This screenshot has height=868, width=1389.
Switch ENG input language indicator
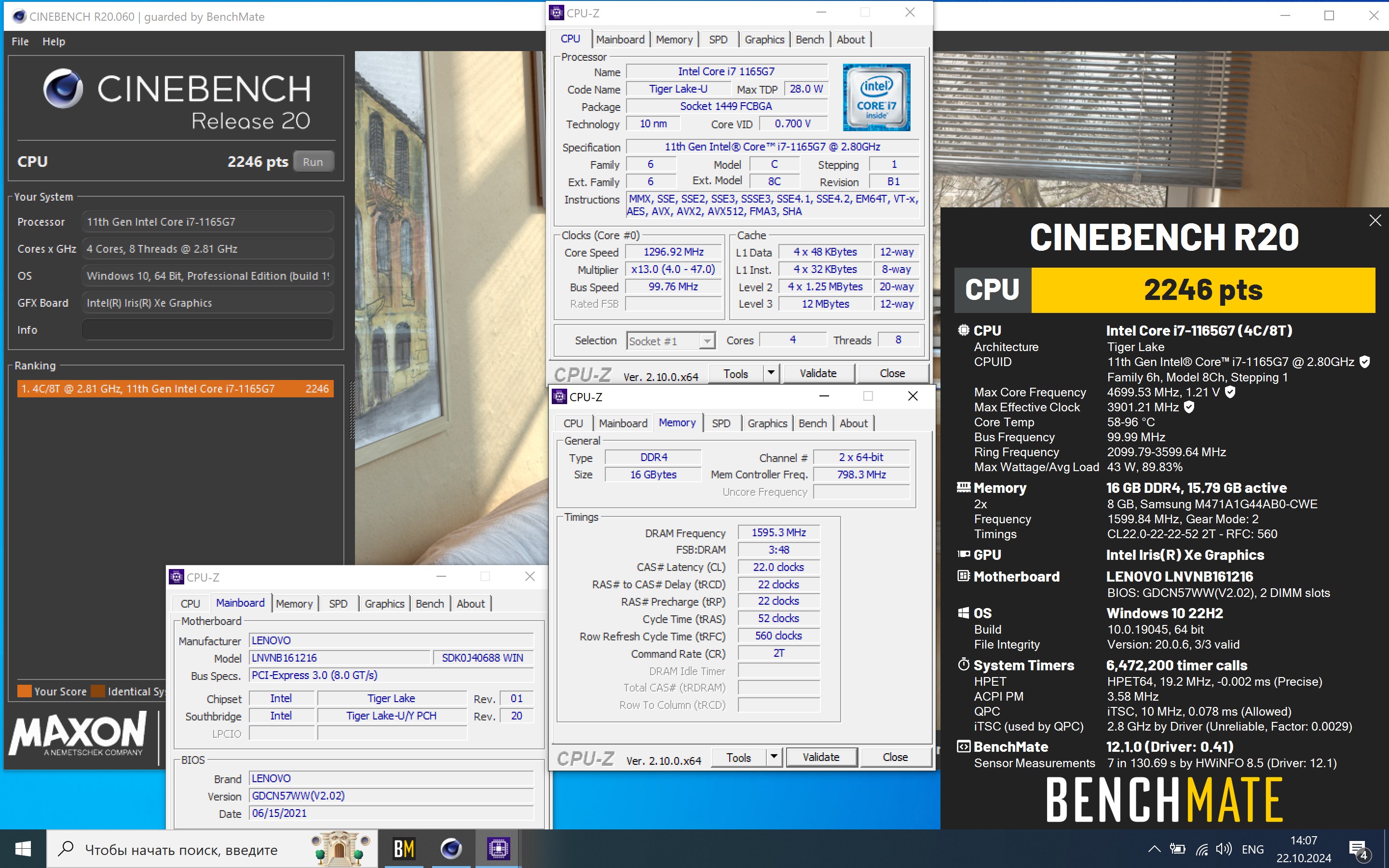pos(1253,849)
